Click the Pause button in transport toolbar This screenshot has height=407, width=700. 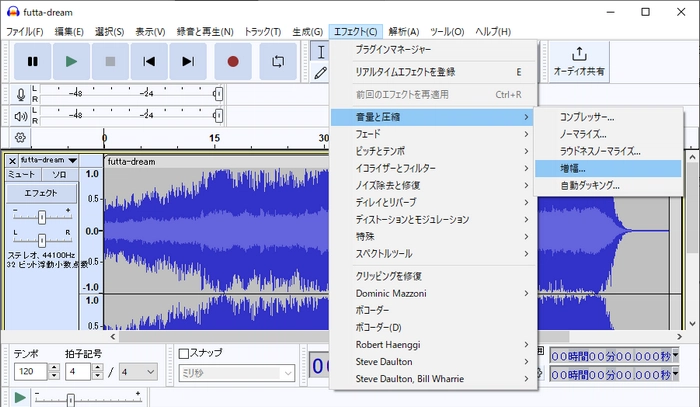click(x=32, y=61)
